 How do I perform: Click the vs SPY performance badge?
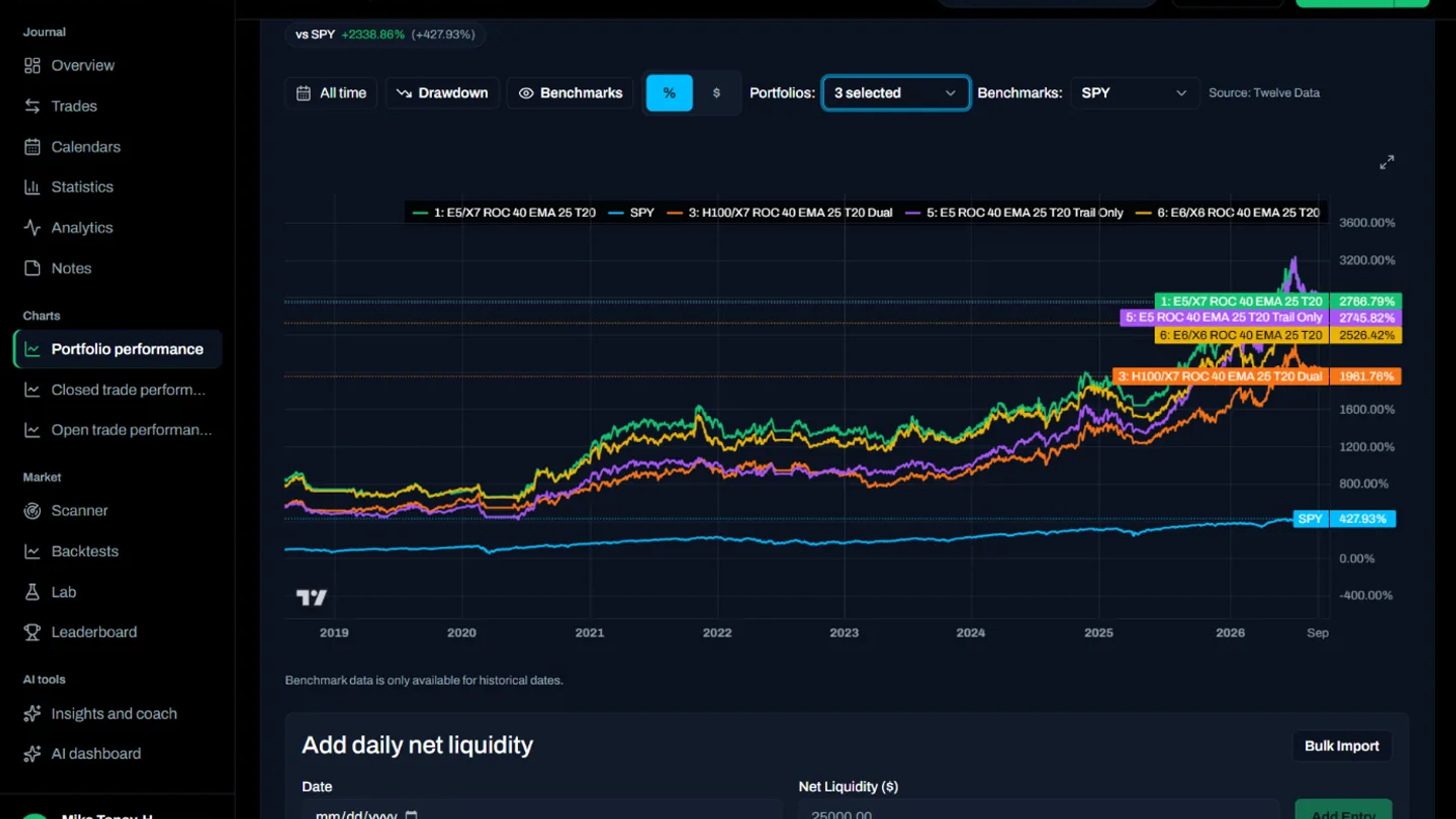pyautogui.click(x=385, y=35)
